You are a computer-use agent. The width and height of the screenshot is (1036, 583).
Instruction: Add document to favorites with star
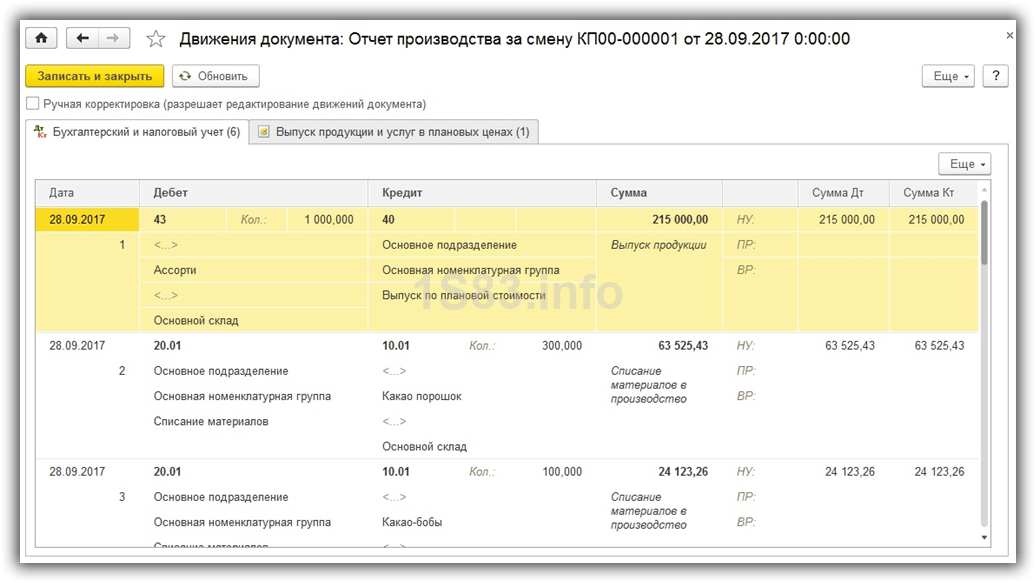pyautogui.click(x=156, y=39)
